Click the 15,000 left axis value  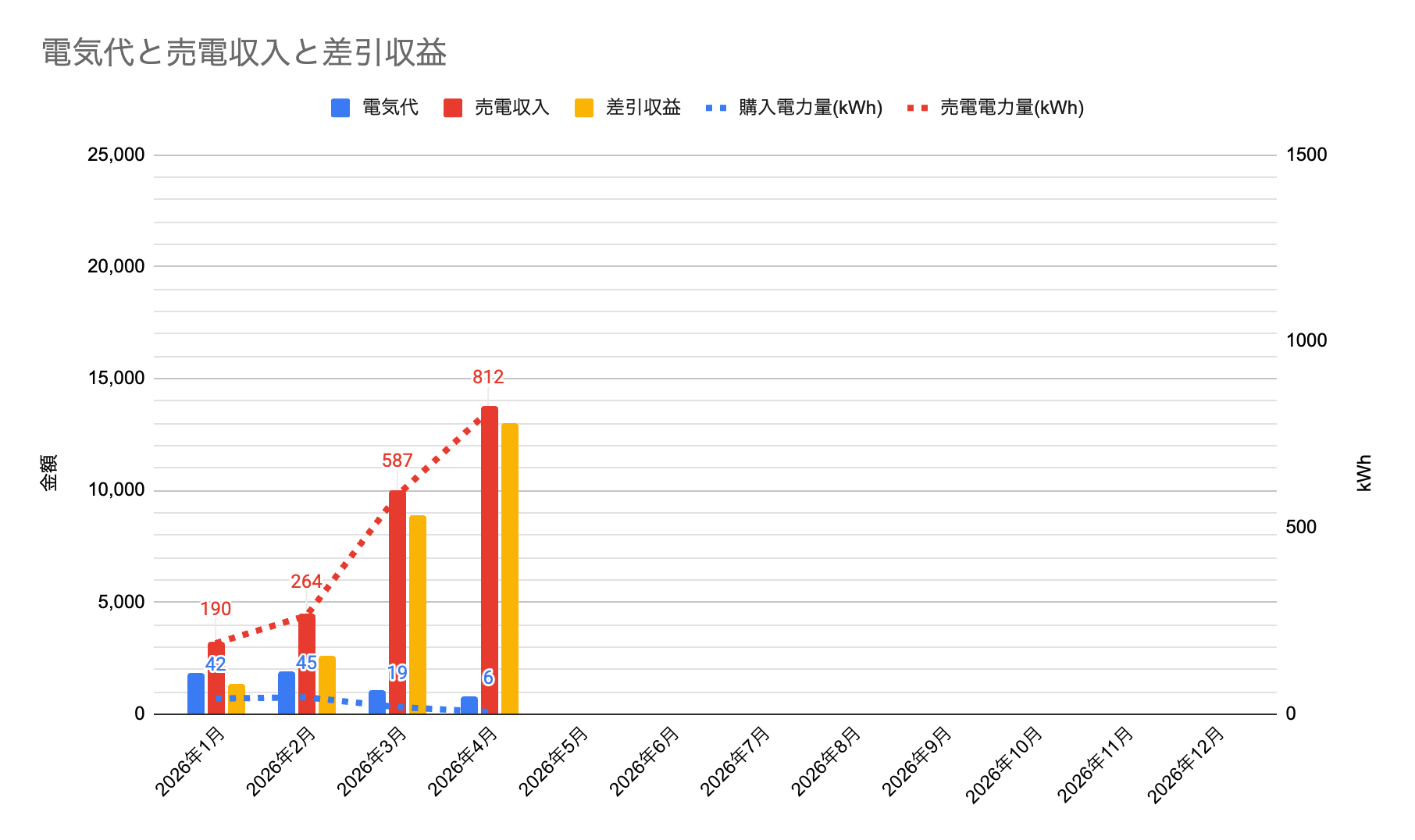pos(116,378)
